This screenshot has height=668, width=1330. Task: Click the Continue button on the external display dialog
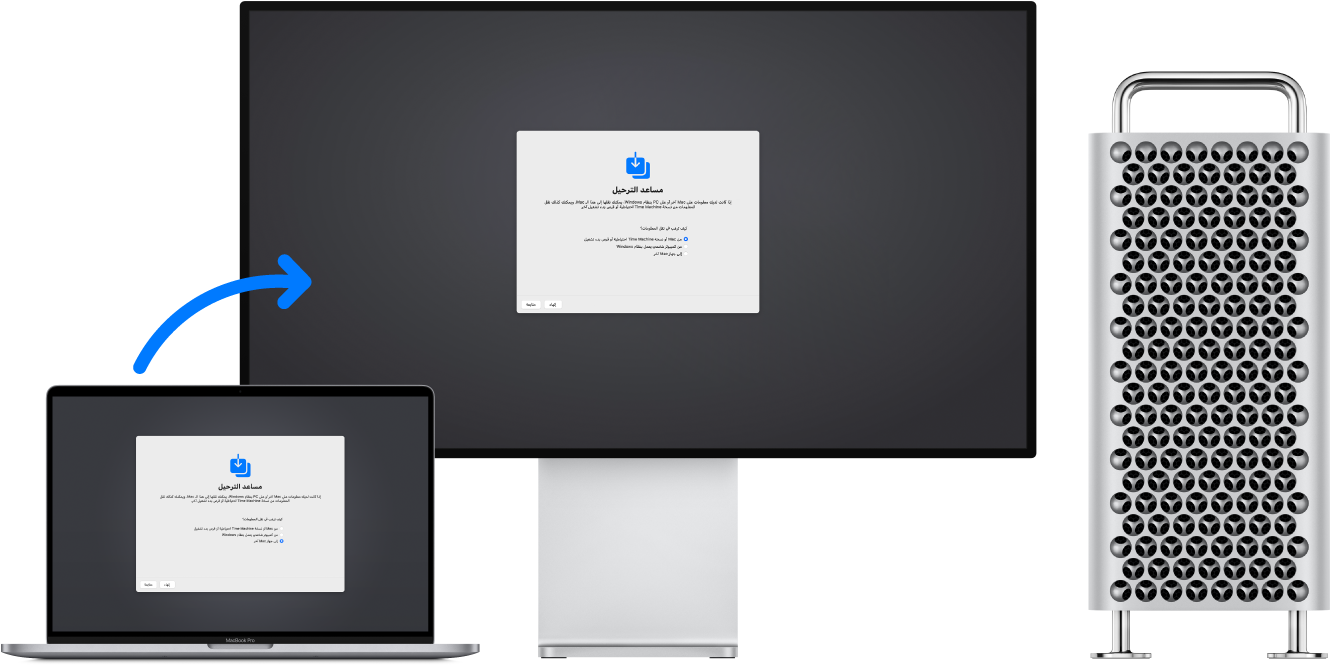coord(531,302)
